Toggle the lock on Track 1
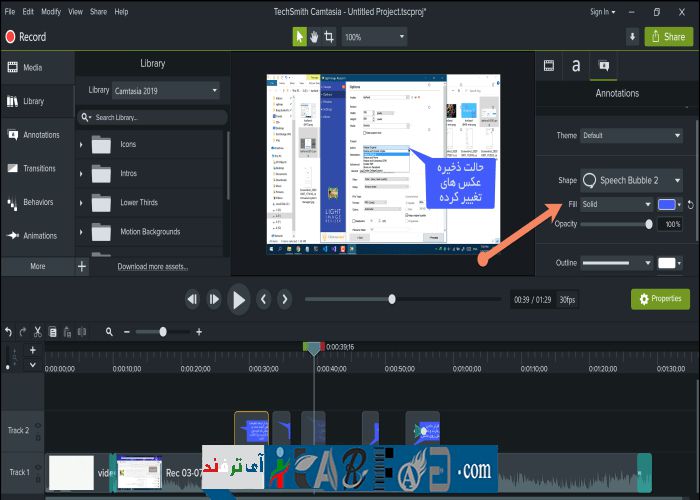Viewport: 700px width, 500px height. (x=39, y=478)
